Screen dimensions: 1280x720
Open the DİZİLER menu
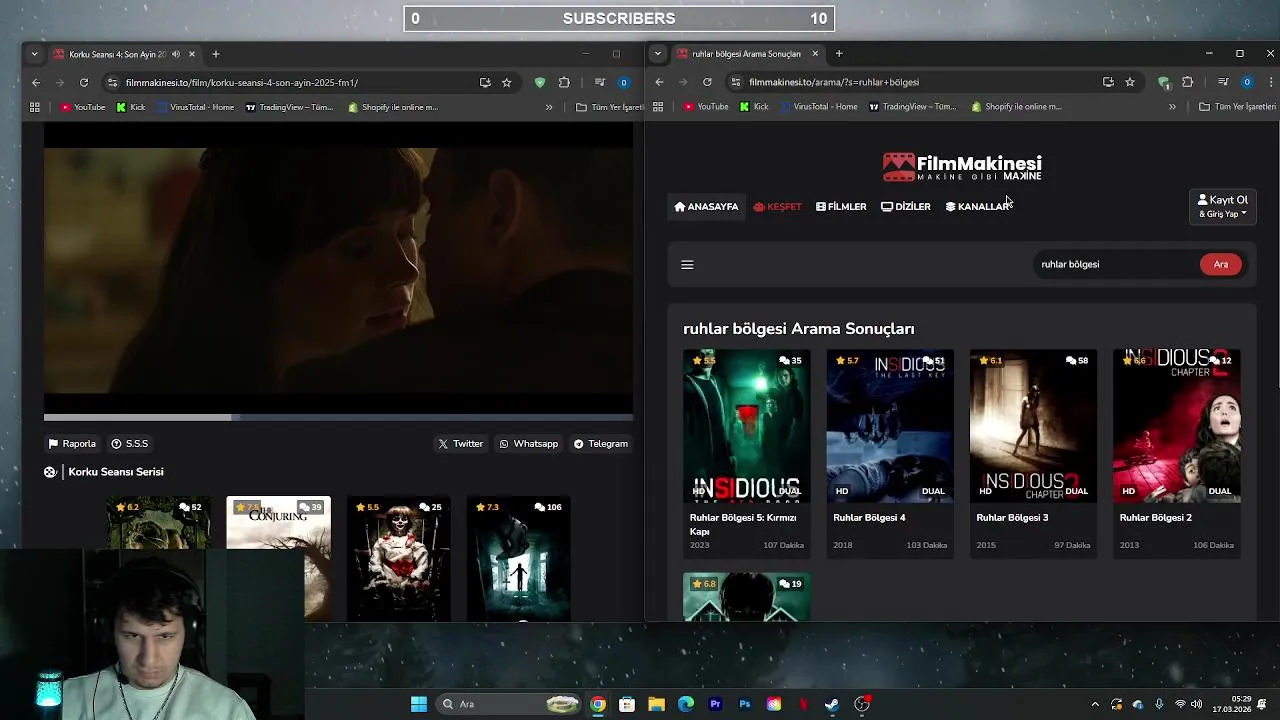click(x=906, y=207)
